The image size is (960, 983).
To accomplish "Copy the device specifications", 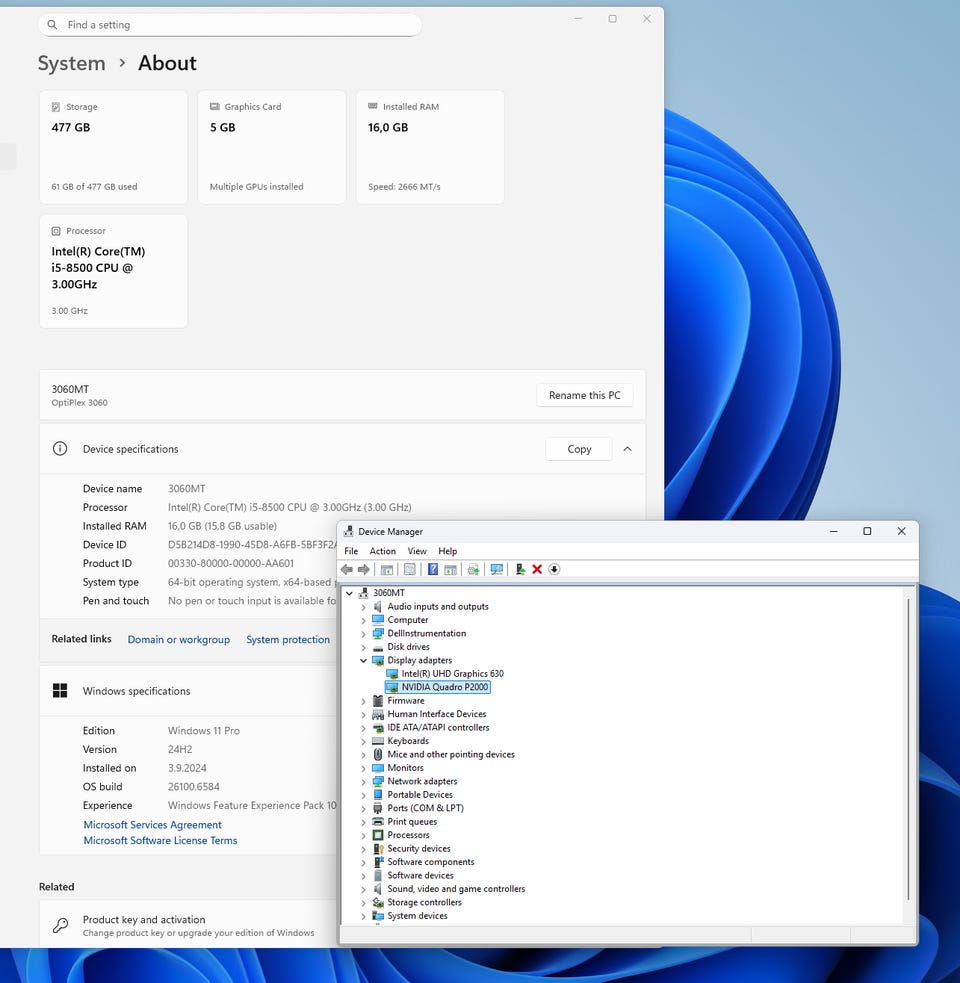I will click(x=579, y=449).
